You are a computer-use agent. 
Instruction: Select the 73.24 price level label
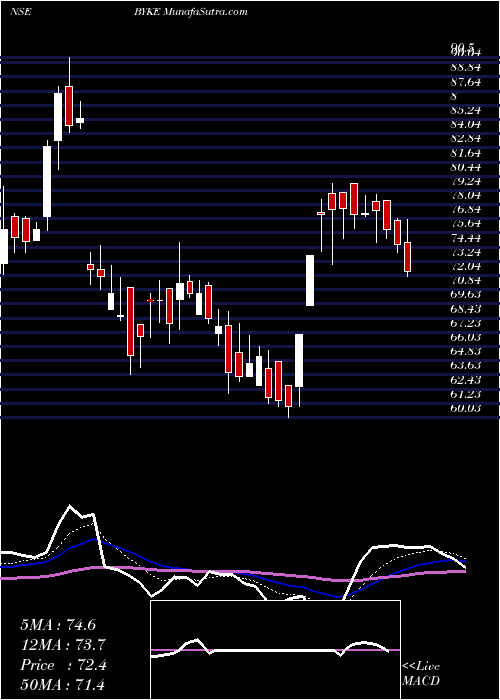click(466, 252)
